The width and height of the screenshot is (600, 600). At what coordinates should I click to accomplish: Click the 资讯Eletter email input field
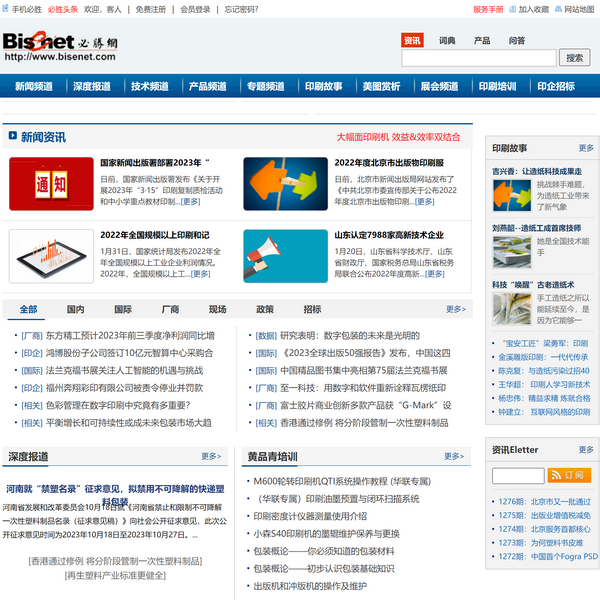(516, 475)
